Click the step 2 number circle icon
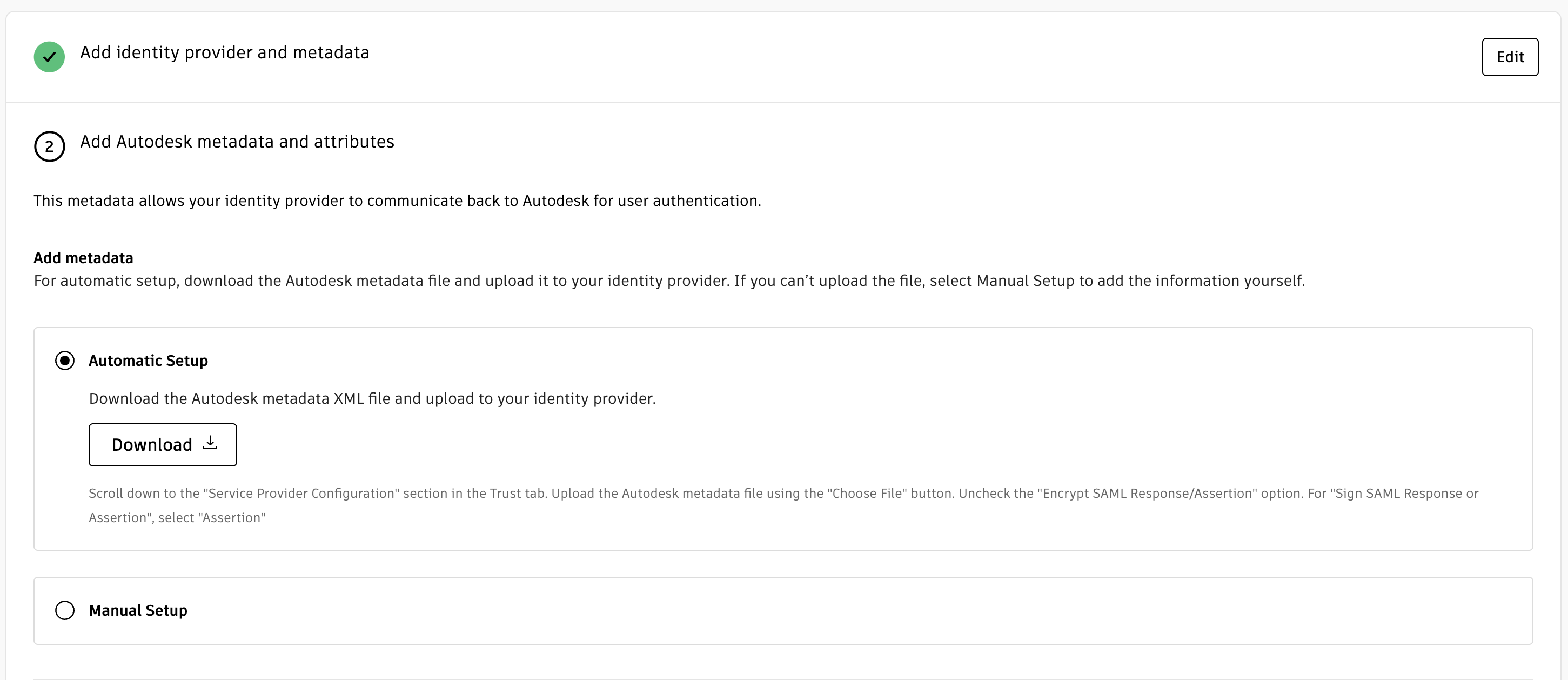1568x680 pixels. click(x=49, y=146)
